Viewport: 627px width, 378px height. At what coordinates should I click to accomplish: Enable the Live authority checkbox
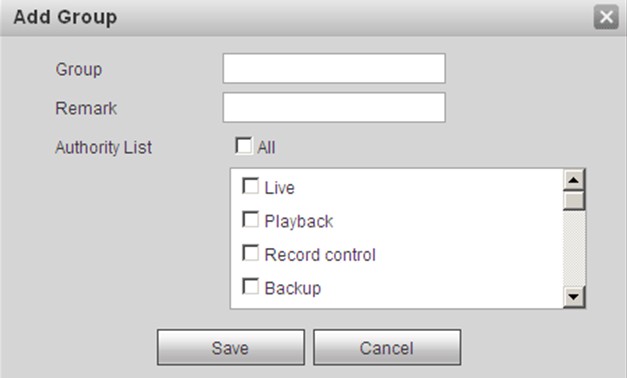[x=251, y=186]
